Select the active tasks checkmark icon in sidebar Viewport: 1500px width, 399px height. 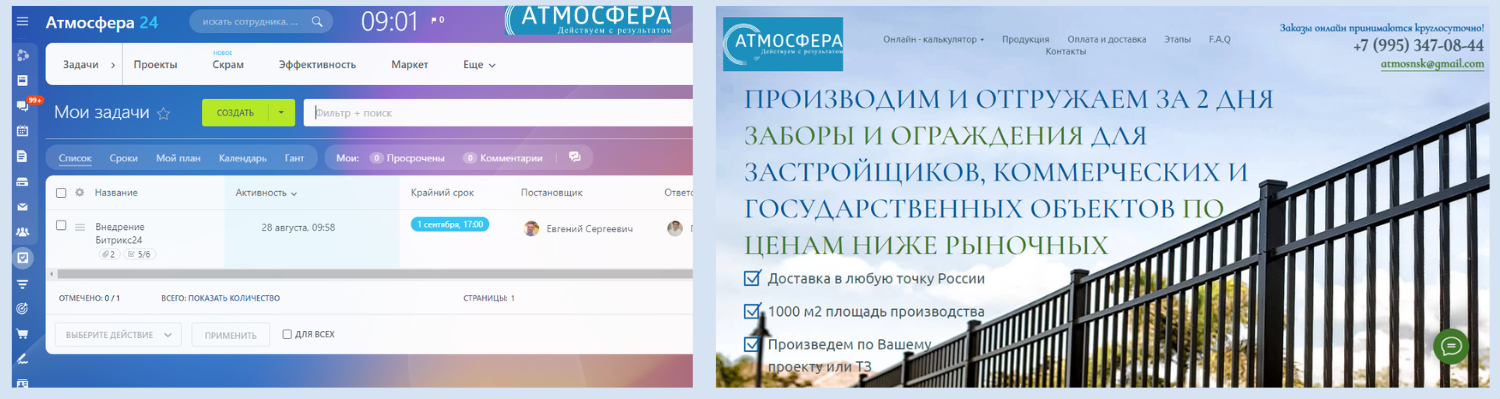click(x=22, y=258)
